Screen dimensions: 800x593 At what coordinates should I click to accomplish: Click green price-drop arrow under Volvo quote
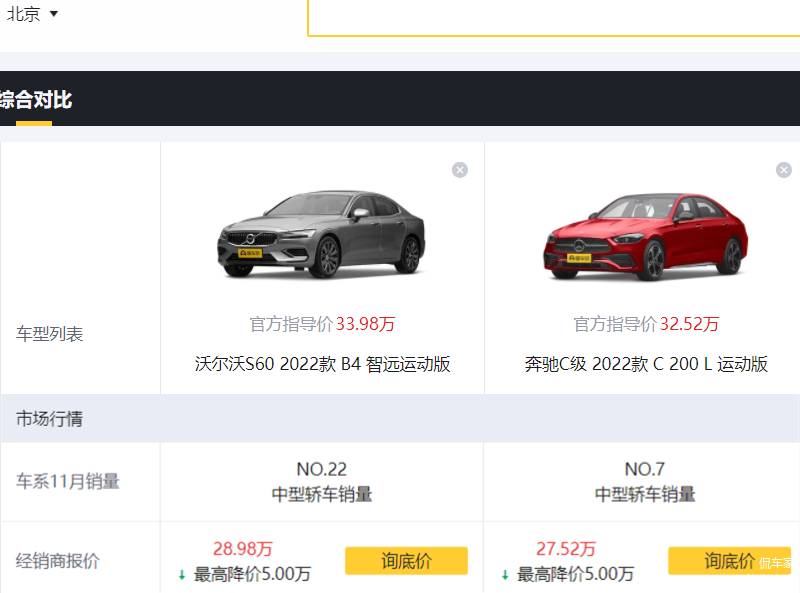coord(182,575)
